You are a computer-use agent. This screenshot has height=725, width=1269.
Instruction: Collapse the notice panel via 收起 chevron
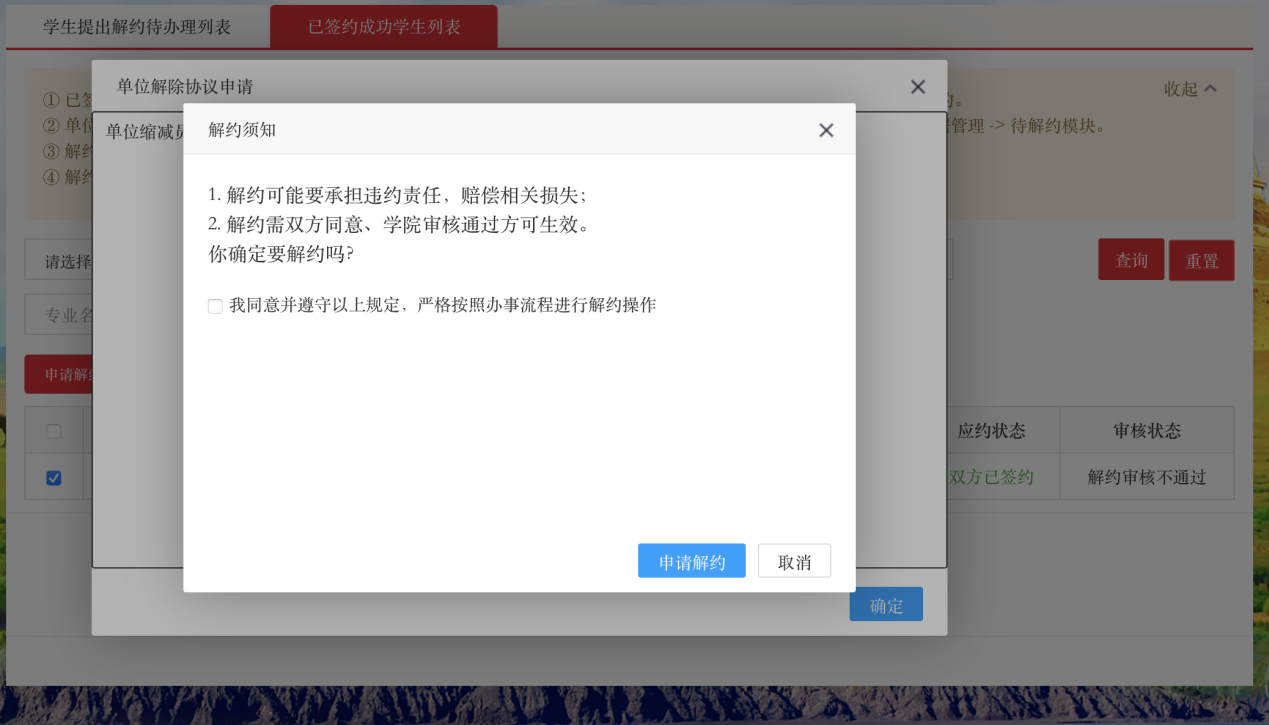pos(1190,89)
